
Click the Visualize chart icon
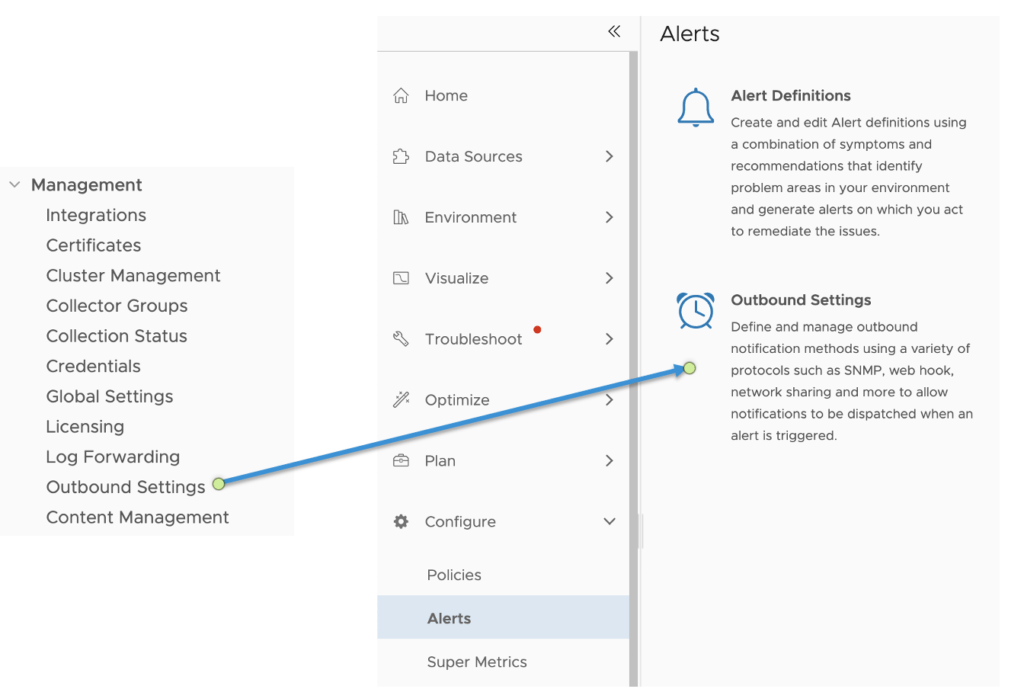tap(401, 279)
